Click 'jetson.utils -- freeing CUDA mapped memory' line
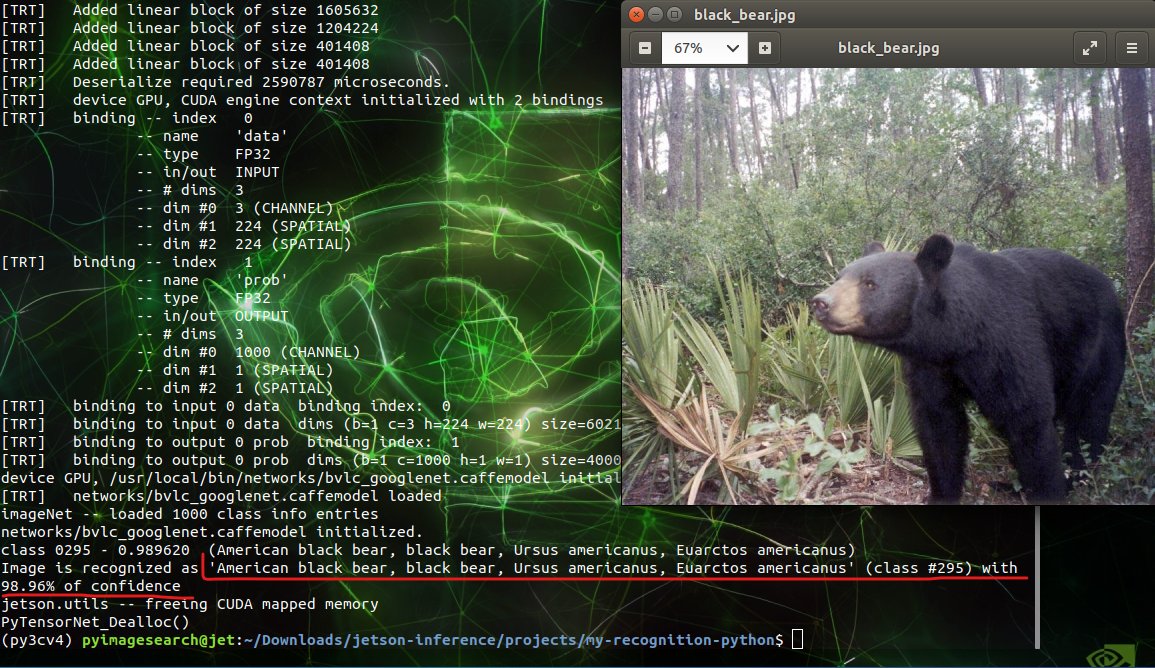The image size is (1155, 668). [x=189, y=604]
